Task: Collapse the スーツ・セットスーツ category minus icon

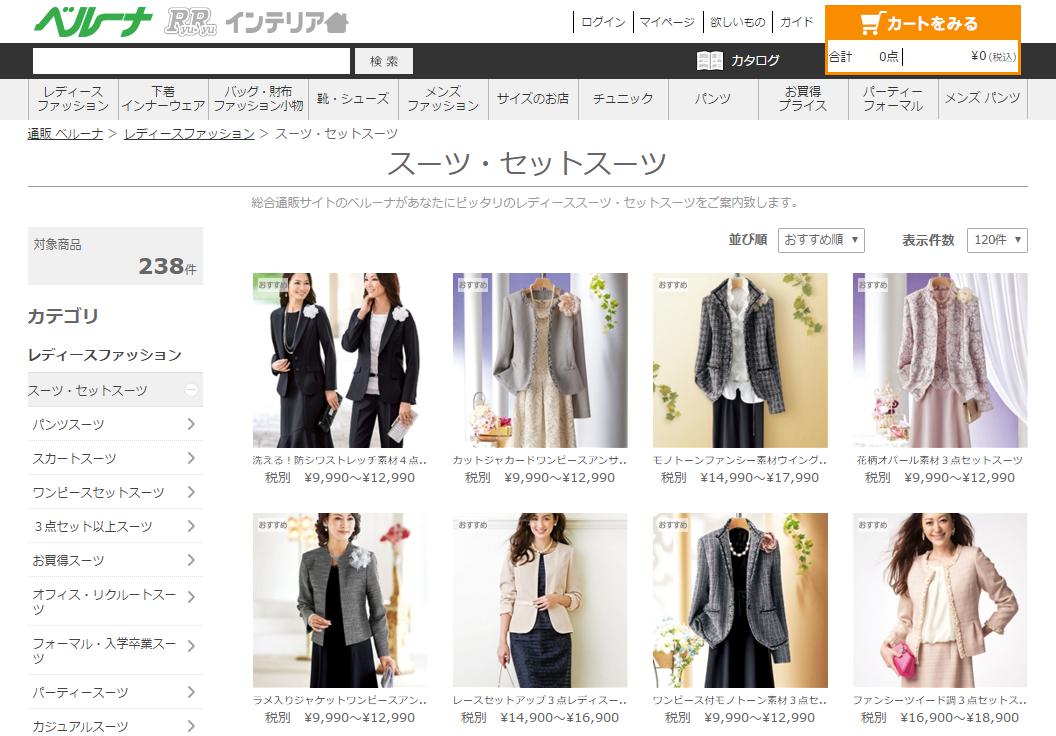Action: [191, 390]
